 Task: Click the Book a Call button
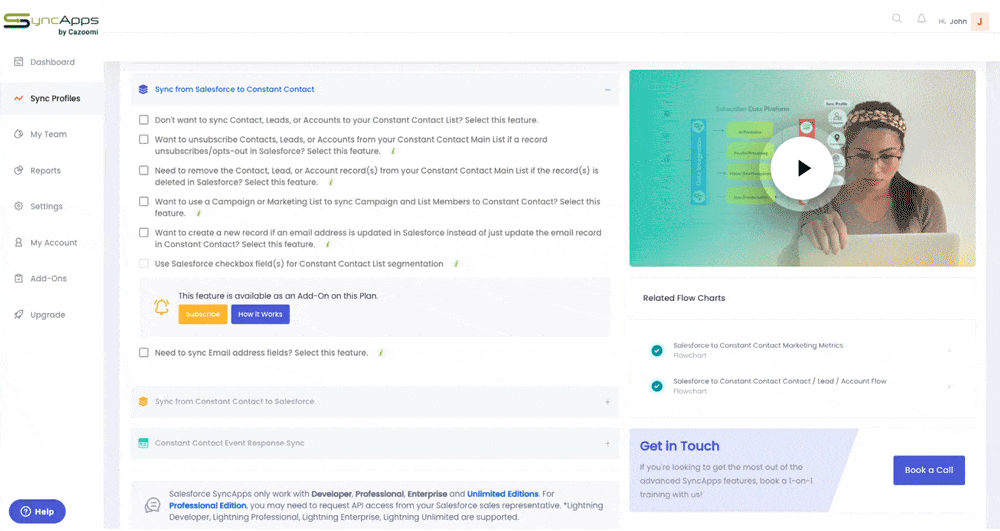pyautogui.click(x=929, y=470)
